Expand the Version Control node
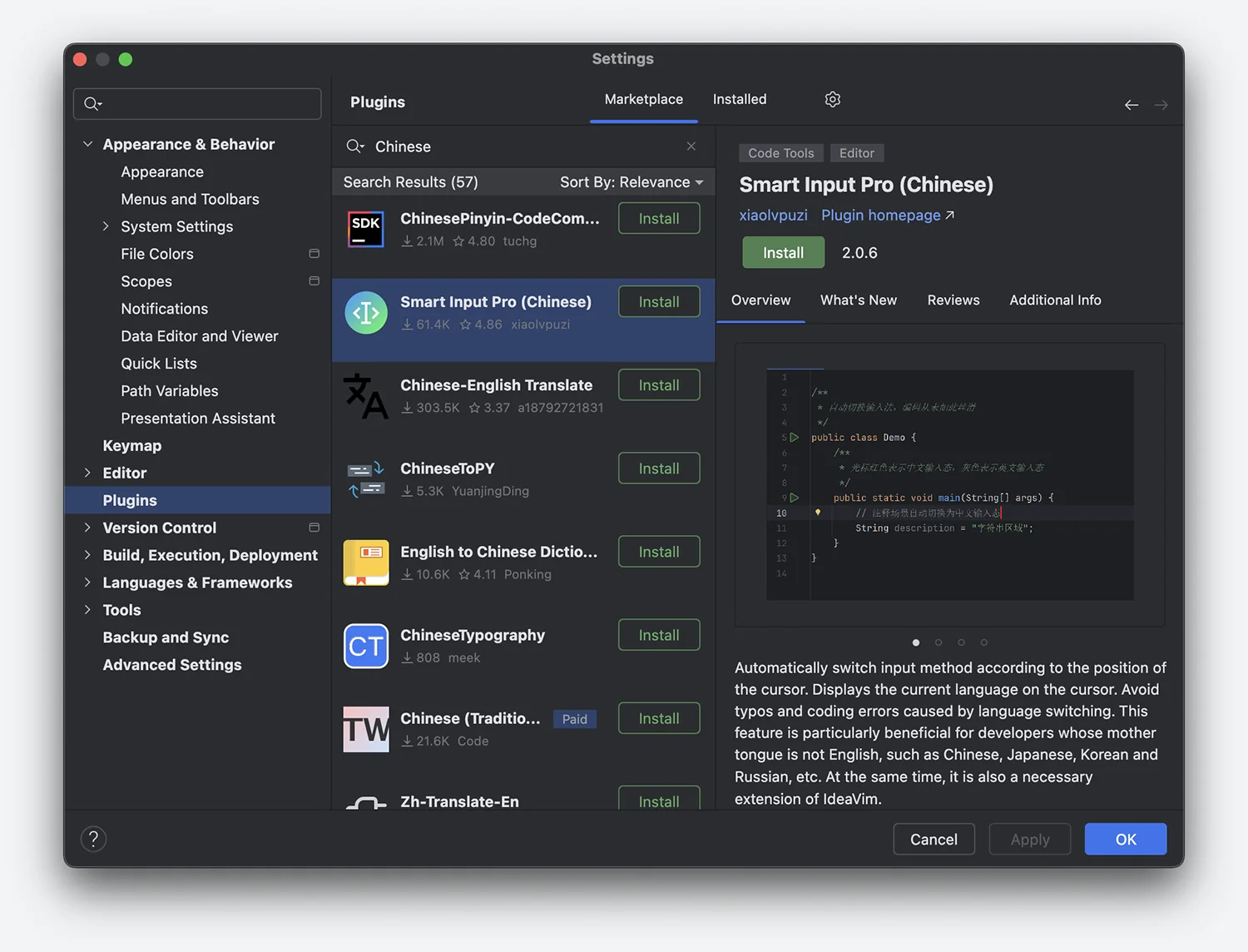The image size is (1248, 952). (x=87, y=528)
